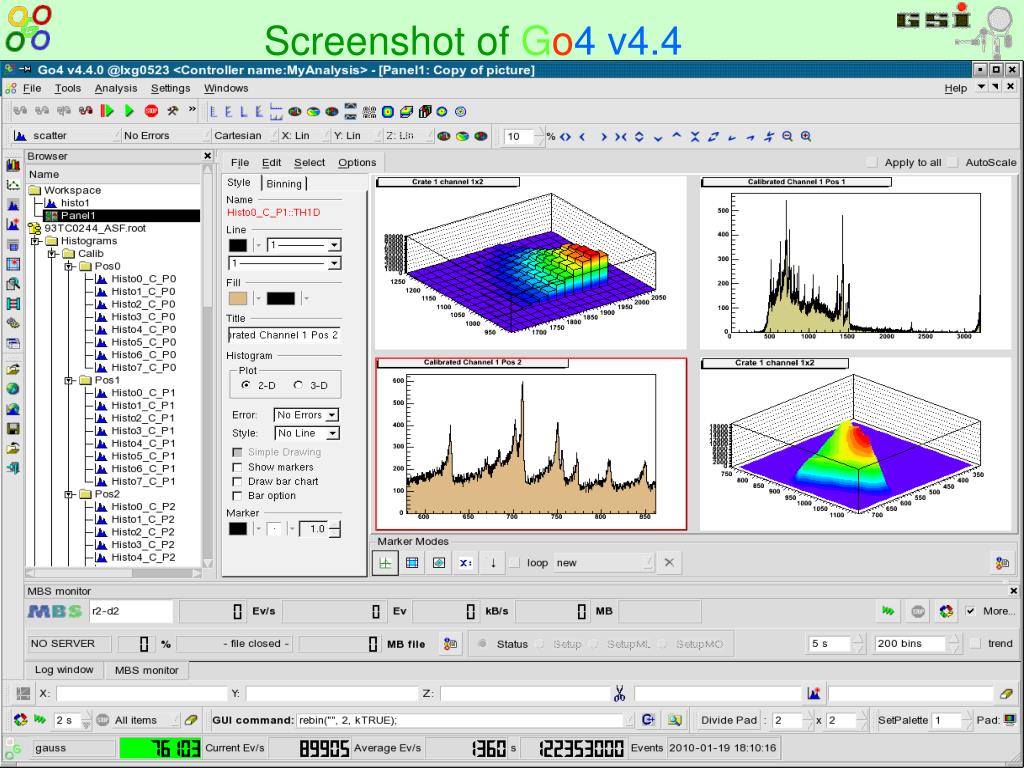Start the analysis with the green play icon
Viewport: 1024px width, 768px height.
pyautogui.click(x=129, y=111)
